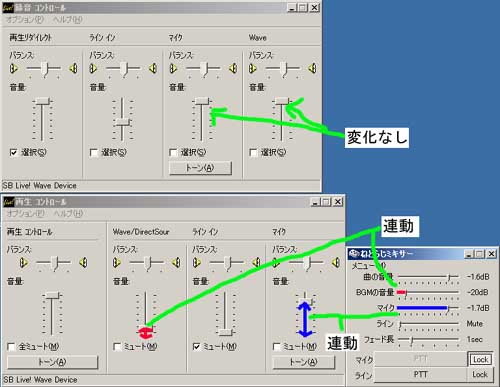Click the 再生コントロール window title icon
The width and height of the screenshot is (500, 387).
[9, 201]
